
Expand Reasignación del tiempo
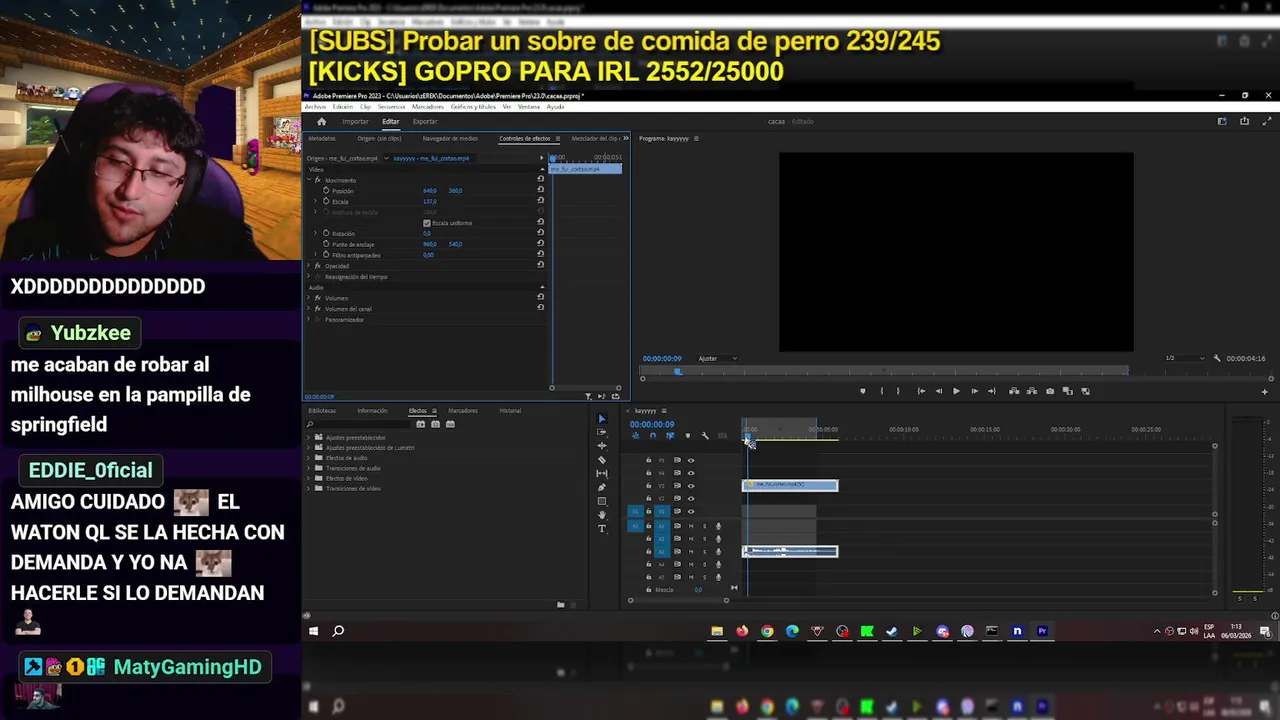click(309, 277)
